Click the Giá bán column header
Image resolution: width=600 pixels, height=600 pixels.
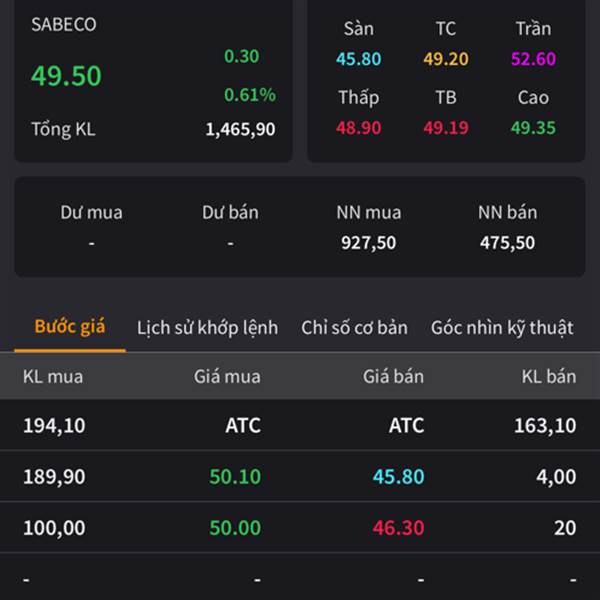[393, 377]
